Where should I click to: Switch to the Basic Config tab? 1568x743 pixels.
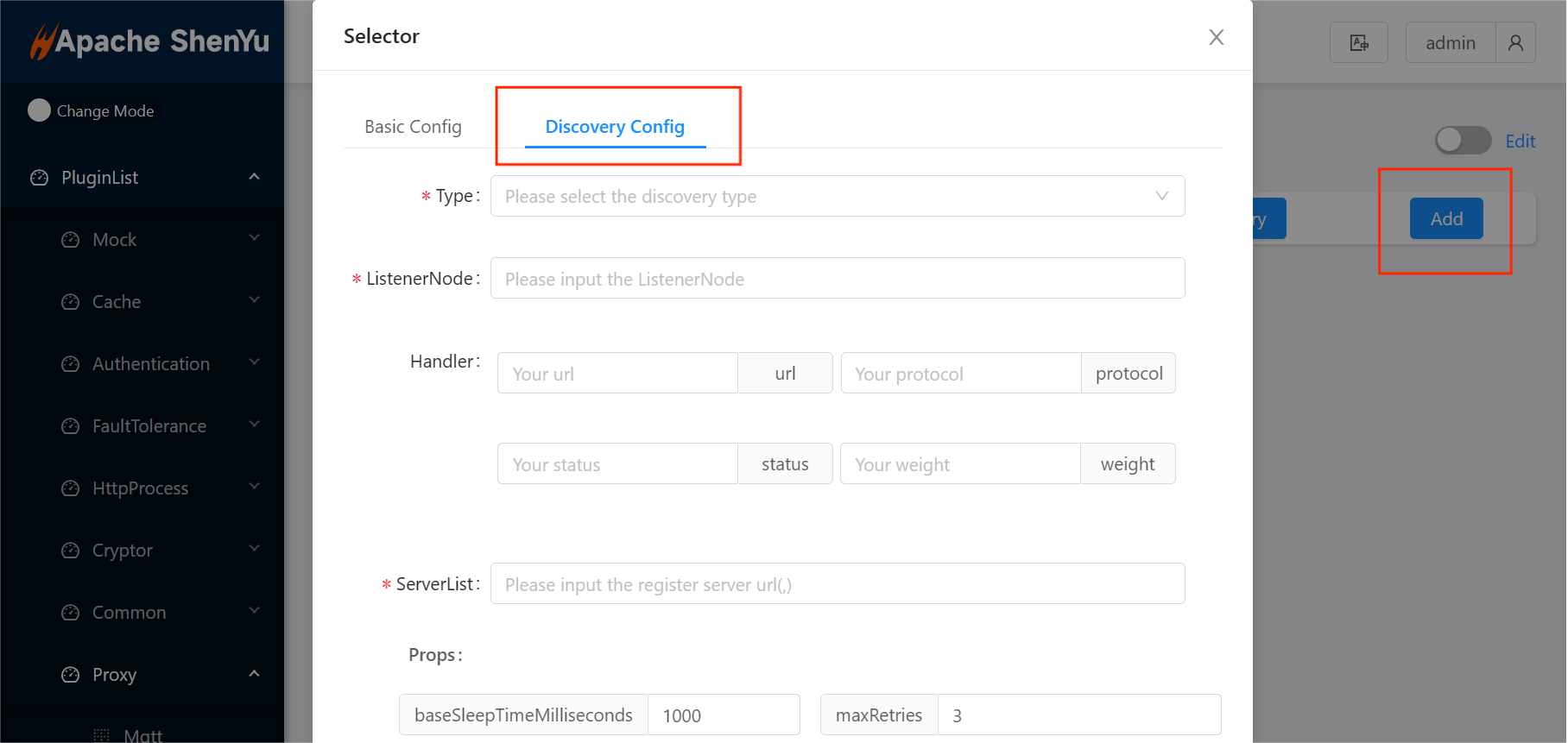point(413,127)
